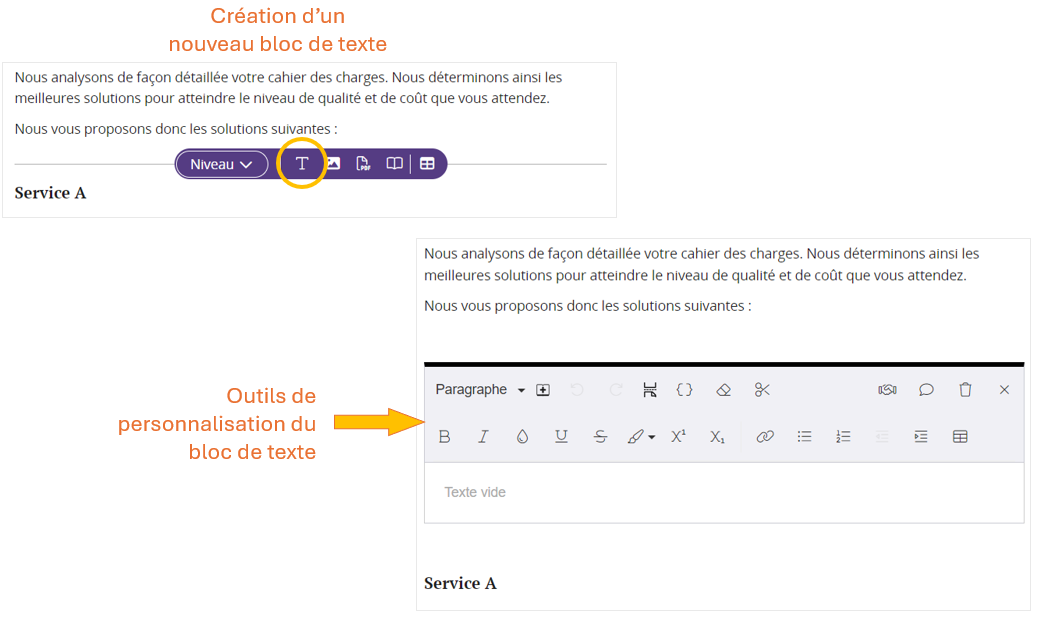Apply strikethrough to text

(600, 437)
